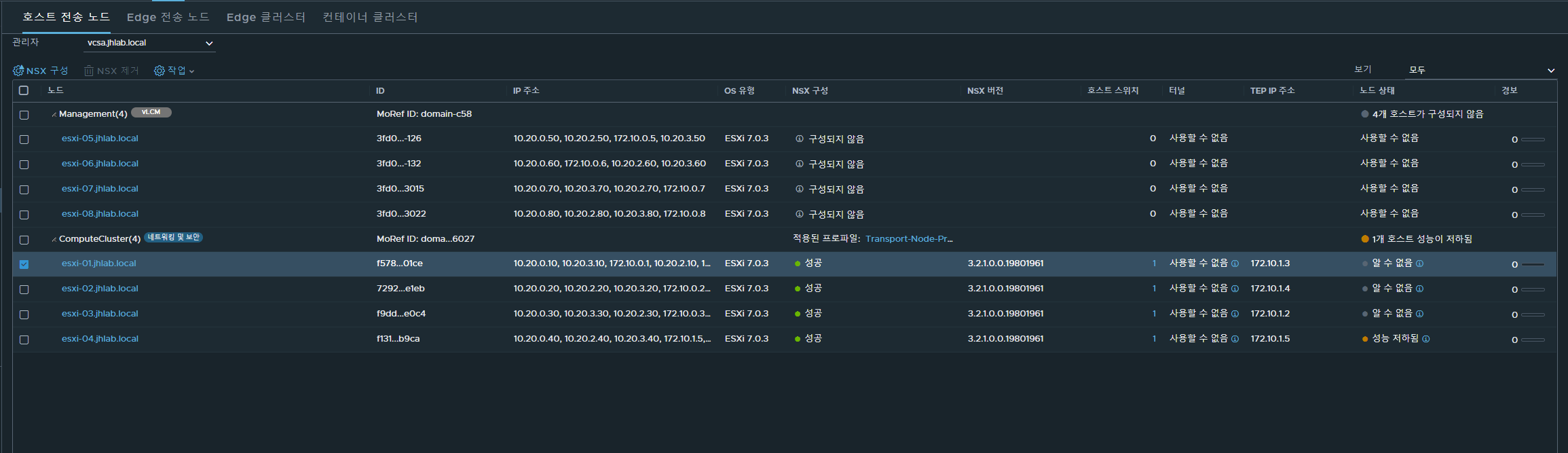This screenshot has width=1568, height=453.
Task: Open the 작업 actions dropdown menu
Action: 174,71
